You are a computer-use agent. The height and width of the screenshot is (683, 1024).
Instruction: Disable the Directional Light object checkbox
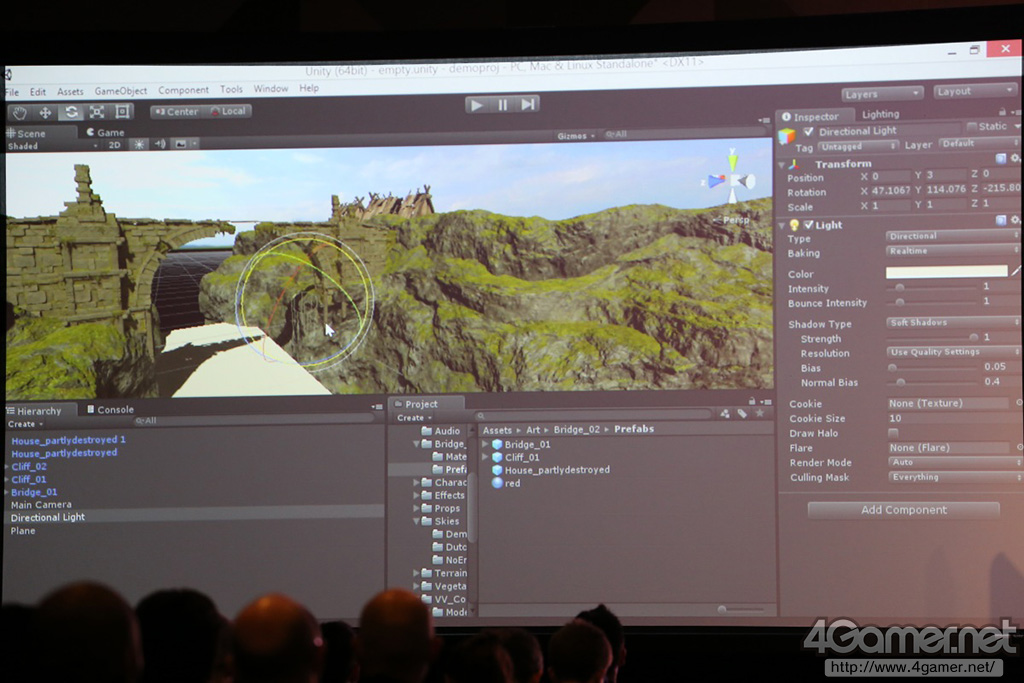click(808, 131)
